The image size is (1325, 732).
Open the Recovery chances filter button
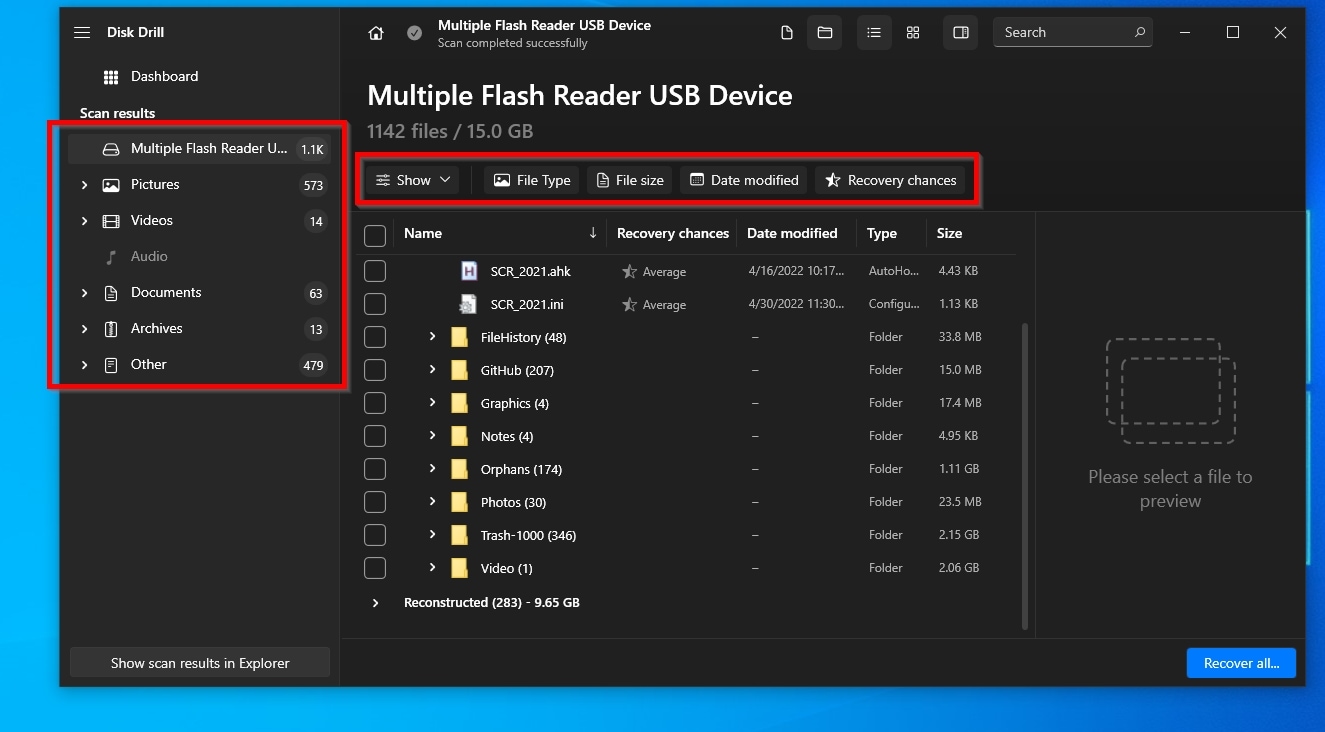(890, 180)
